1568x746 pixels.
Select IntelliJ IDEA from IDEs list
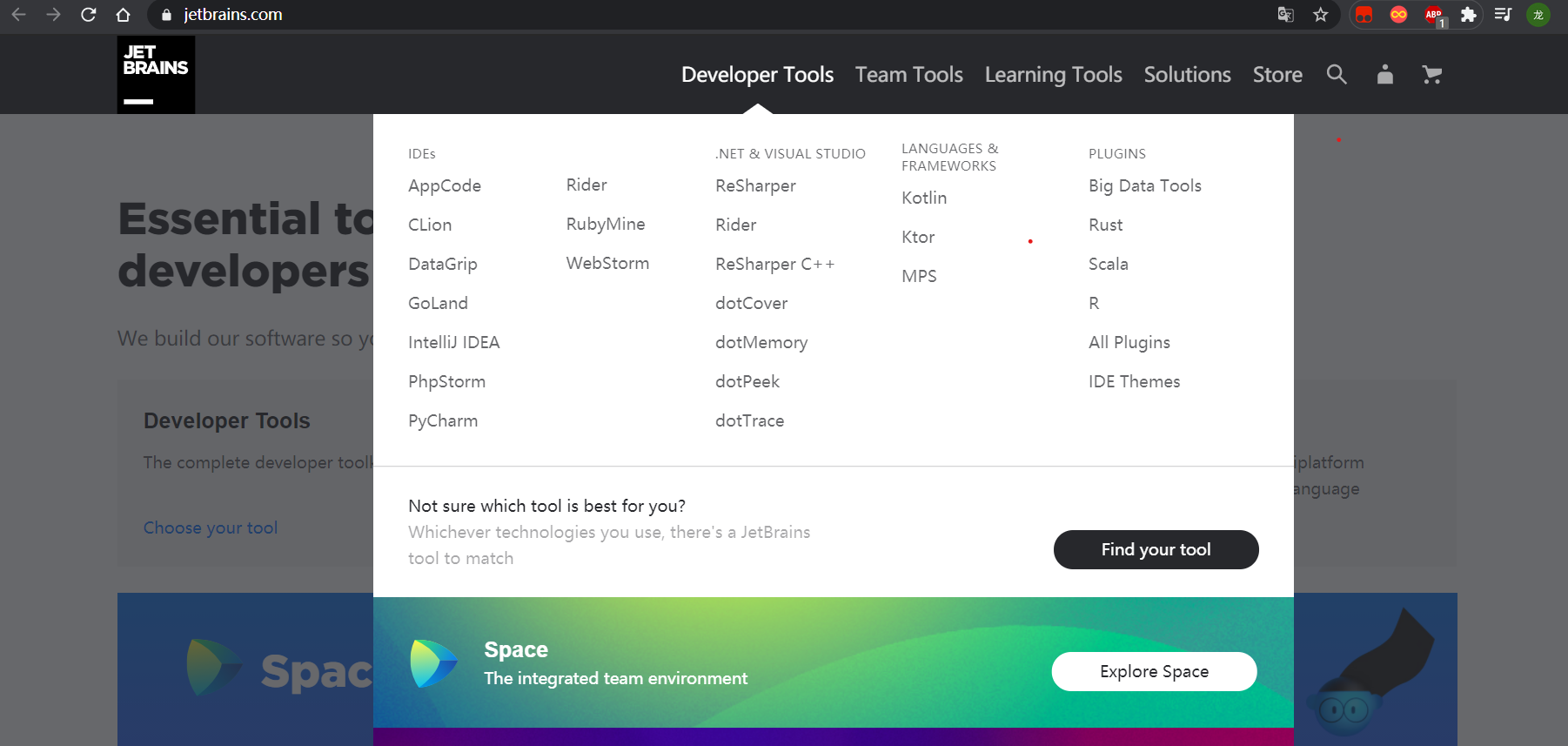453,342
